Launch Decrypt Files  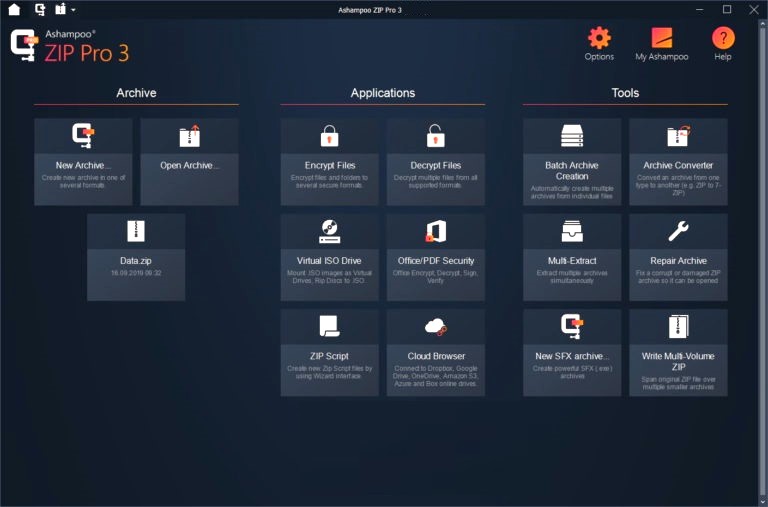click(x=436, y=162)
